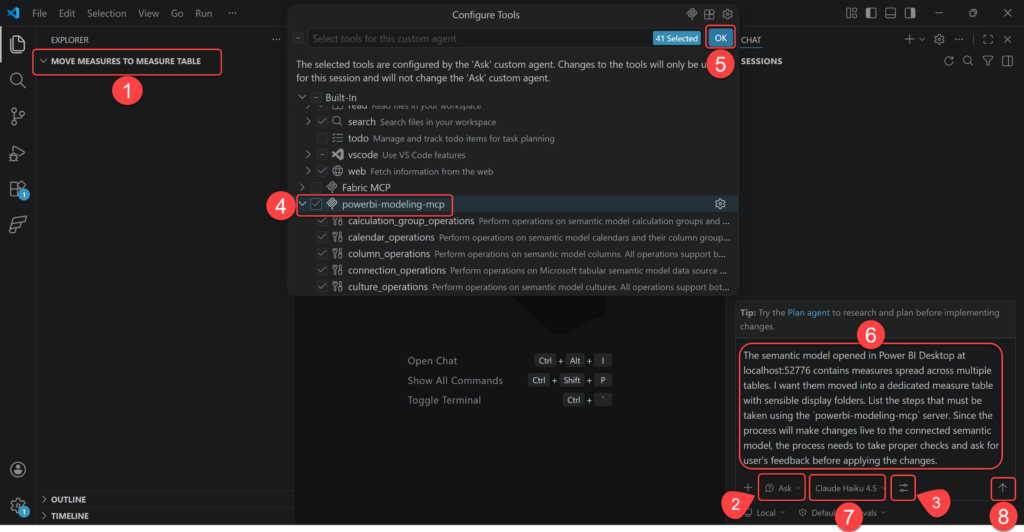Open the Accounts menu icon

click(x=18, y=469)
